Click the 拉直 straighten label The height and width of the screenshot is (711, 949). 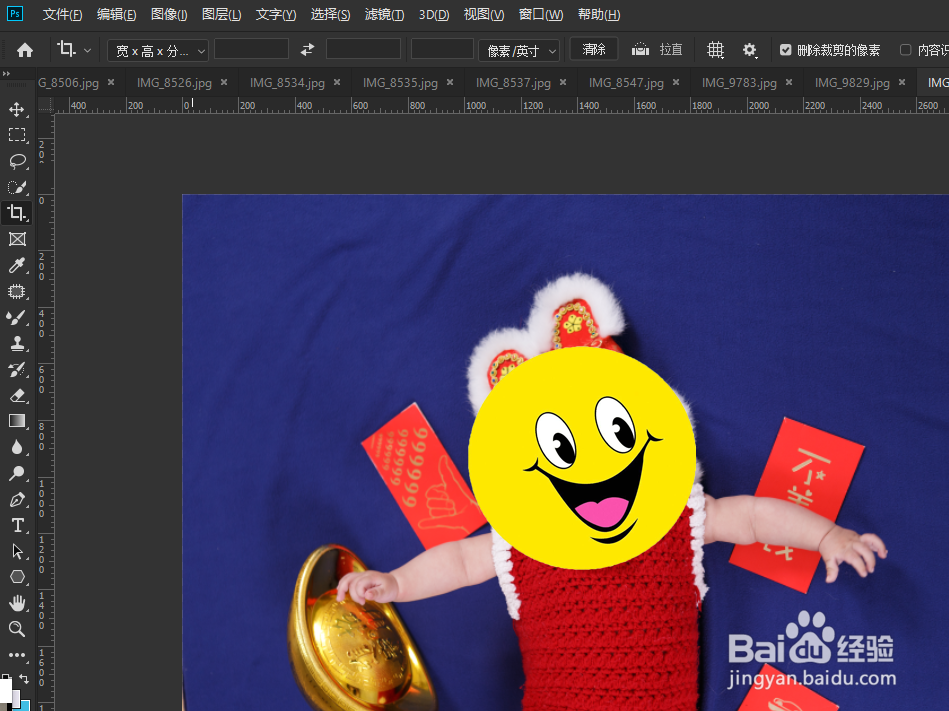[671, 50]
